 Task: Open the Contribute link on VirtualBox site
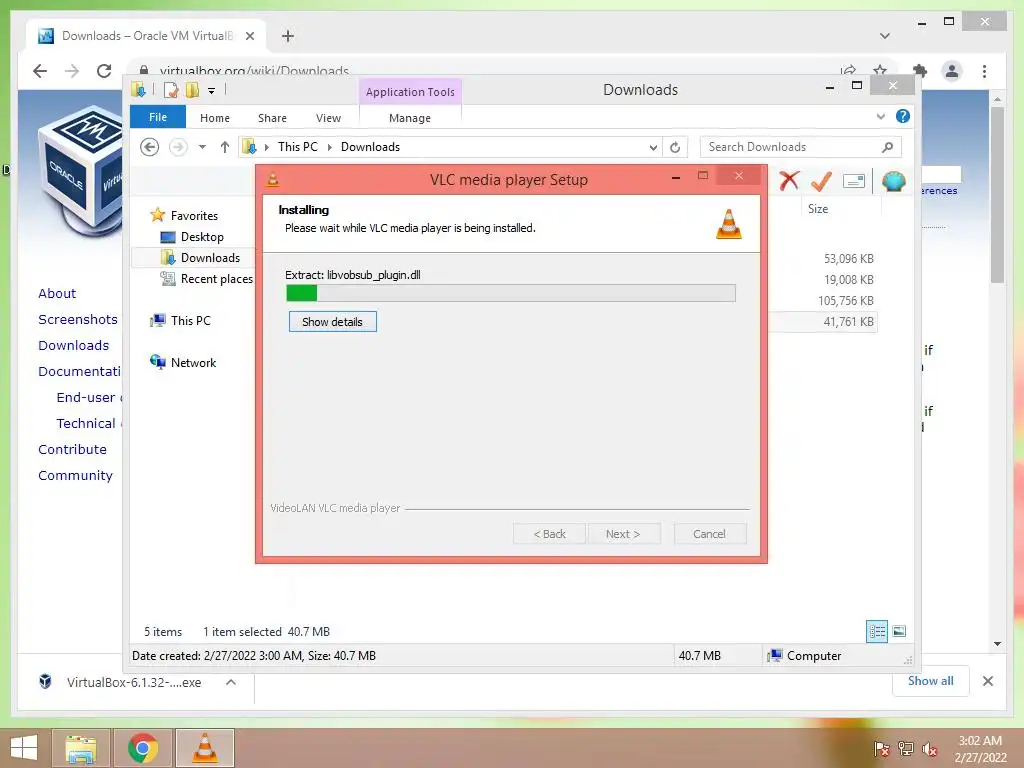tap(72, 449)
